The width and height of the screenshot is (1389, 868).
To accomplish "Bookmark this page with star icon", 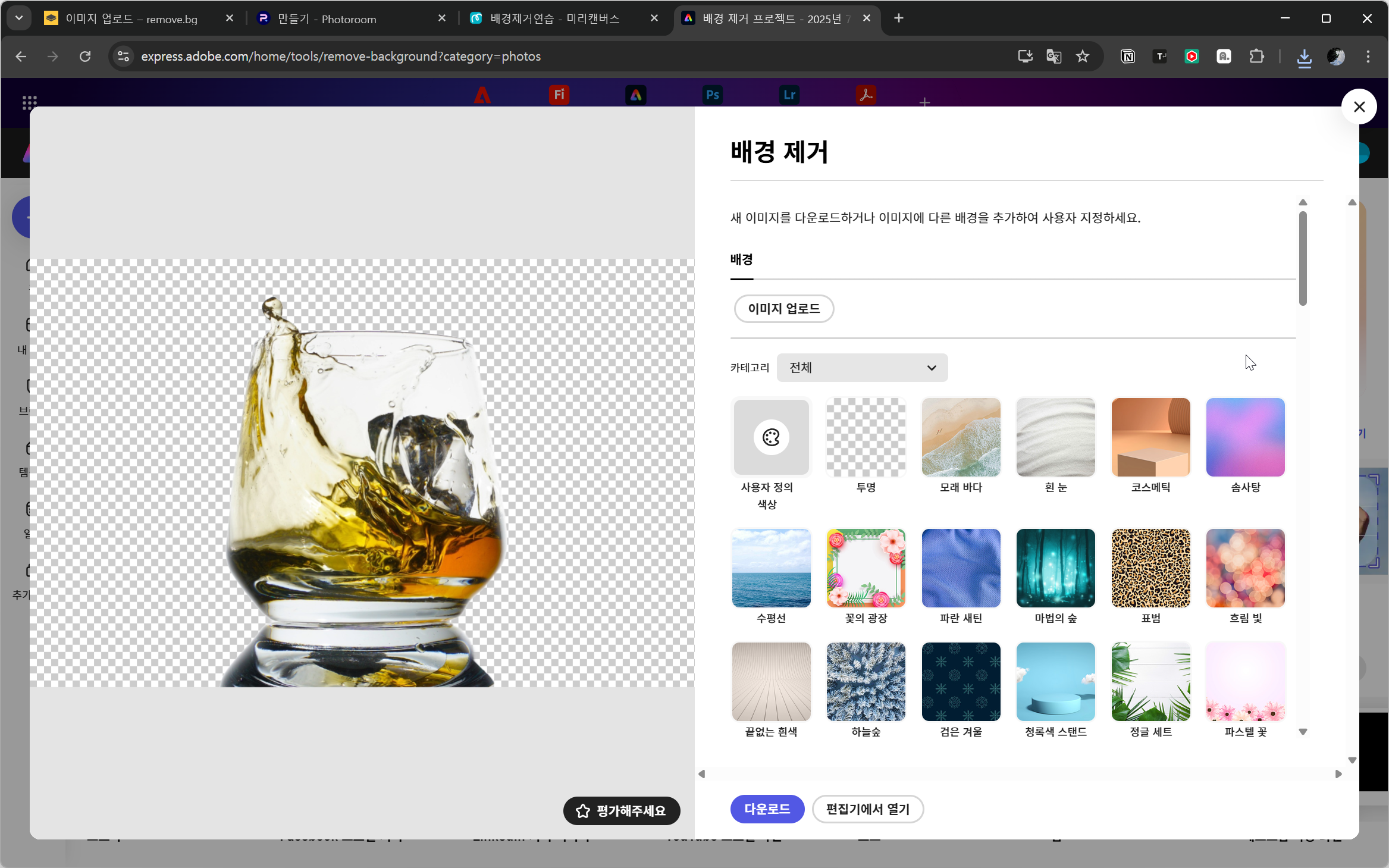I will (x=1083, y=57).
